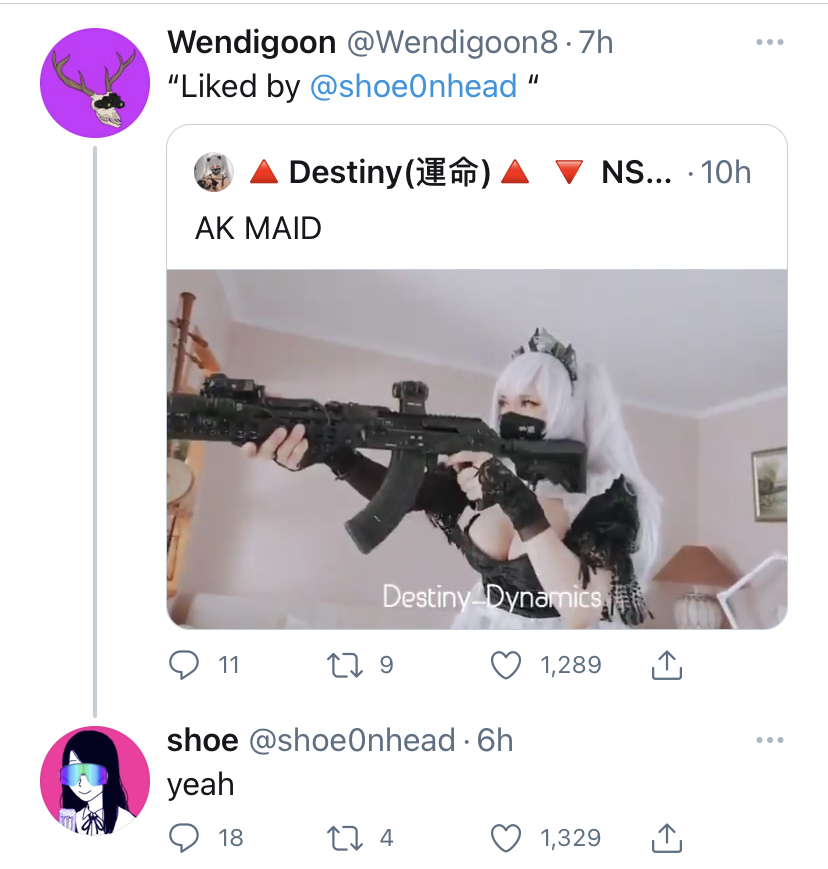This screenshot has width=828, height=869.
Task: Open the quoted 'AK MAID' tweet text
Action: pyautogui.click(x=258, y=228)
